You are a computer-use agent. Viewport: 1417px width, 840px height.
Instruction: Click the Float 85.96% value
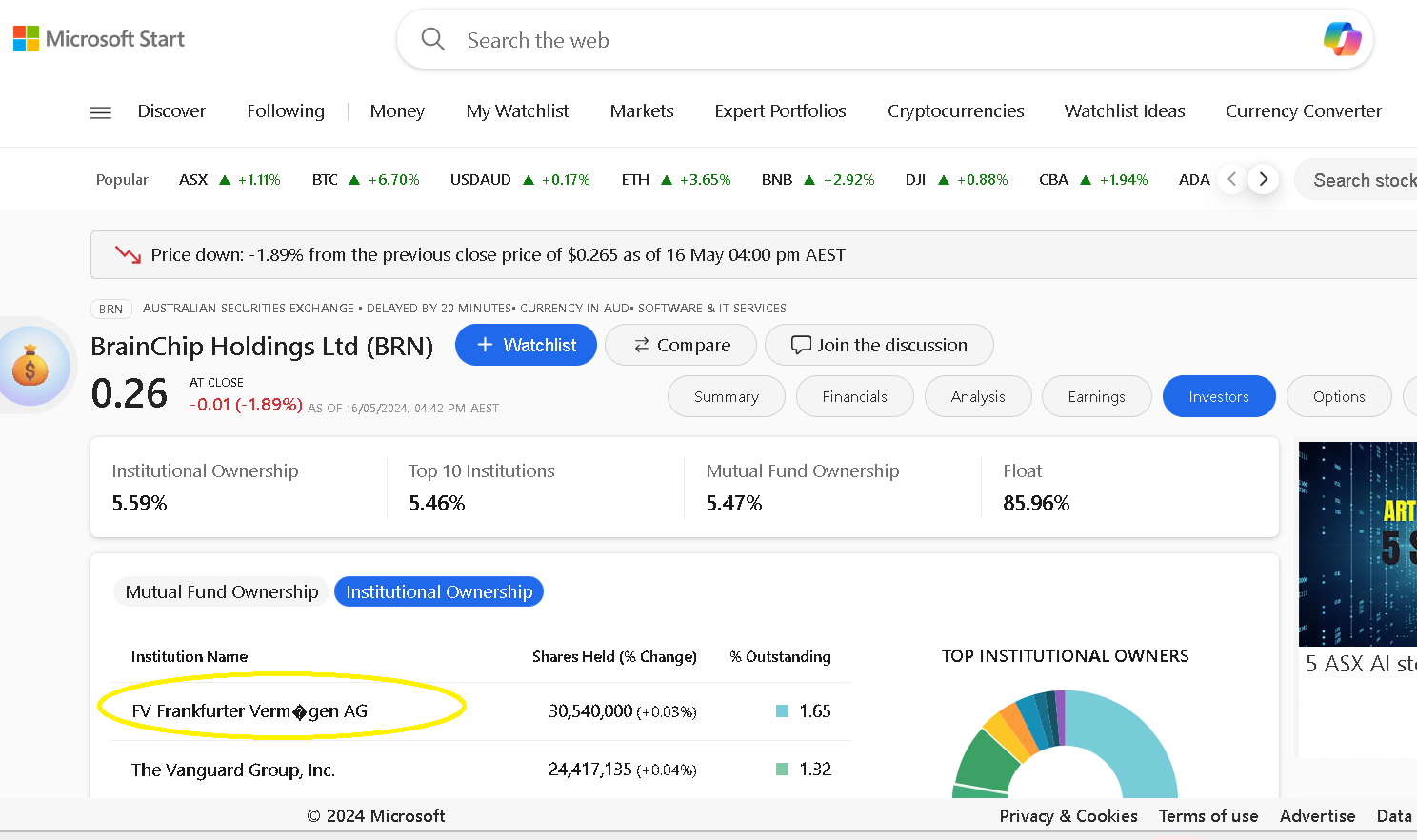tap(1036, 503)
